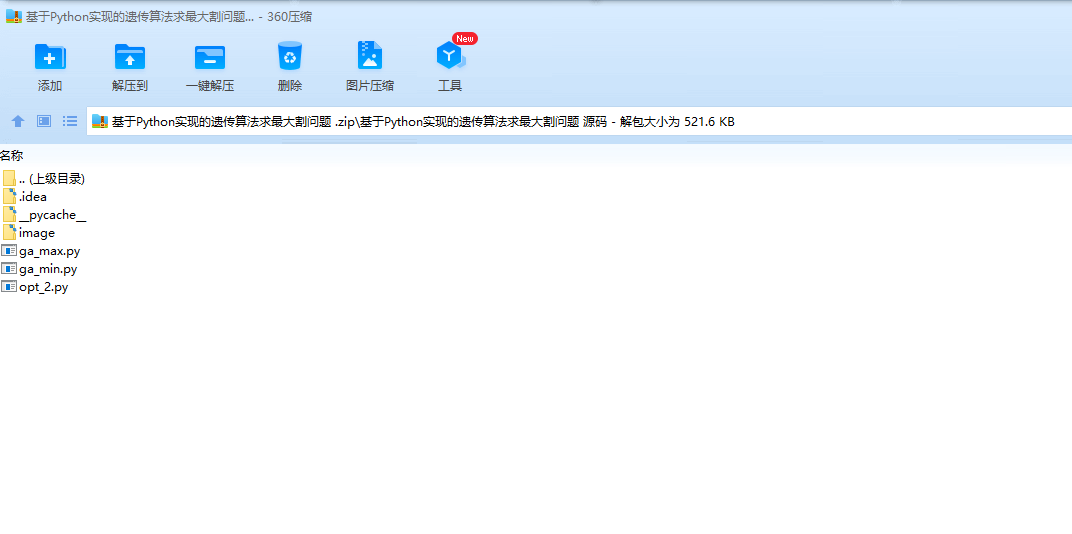
Task: Select the __pycache__ folder
Action: tap(44, 215)
